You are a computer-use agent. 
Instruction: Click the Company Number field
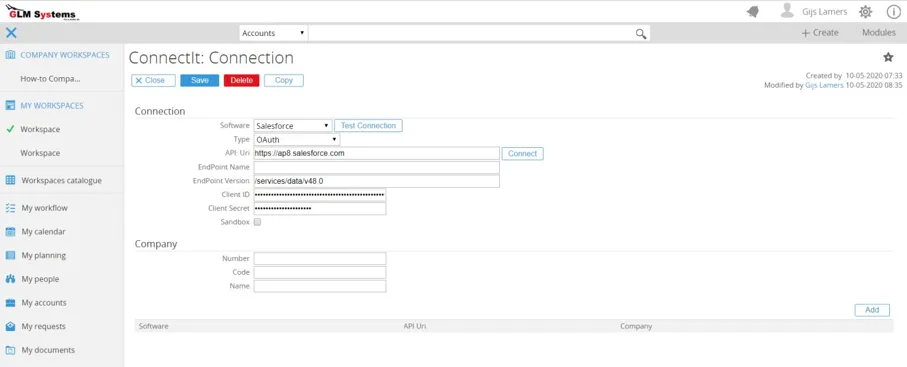pyautogui.click(x=320, y=258)
